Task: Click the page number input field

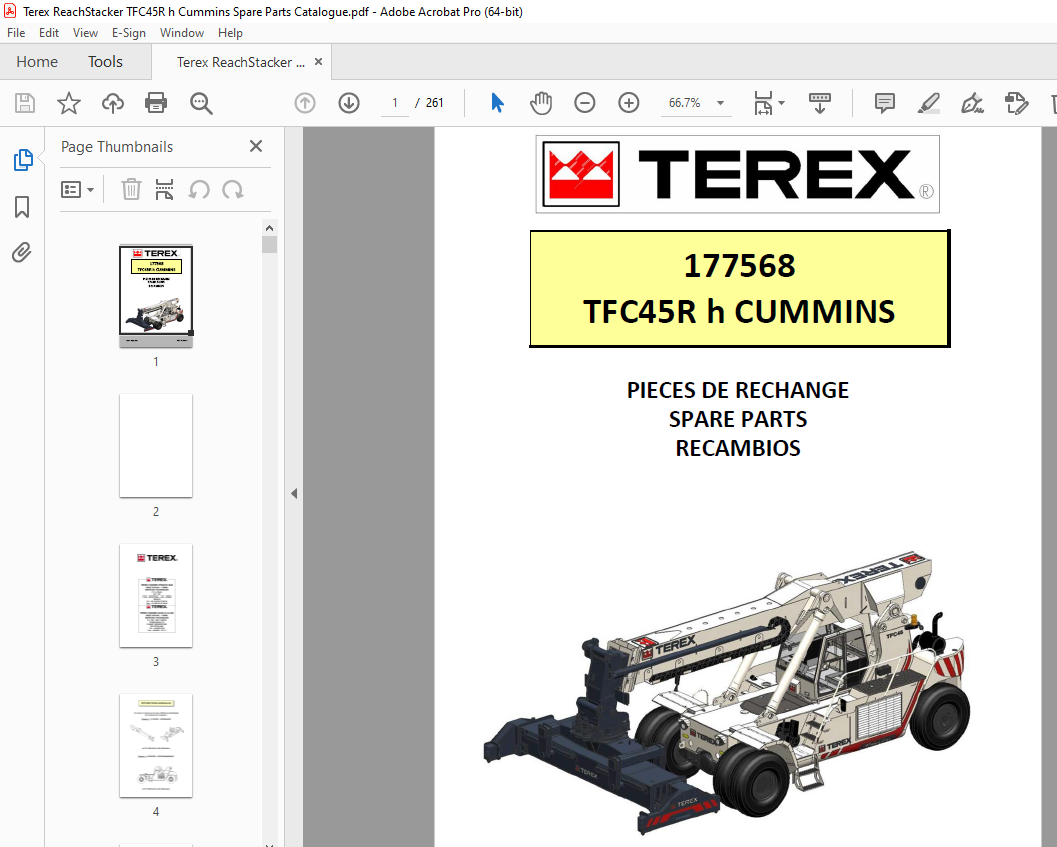Action: [x=395, y=103]
